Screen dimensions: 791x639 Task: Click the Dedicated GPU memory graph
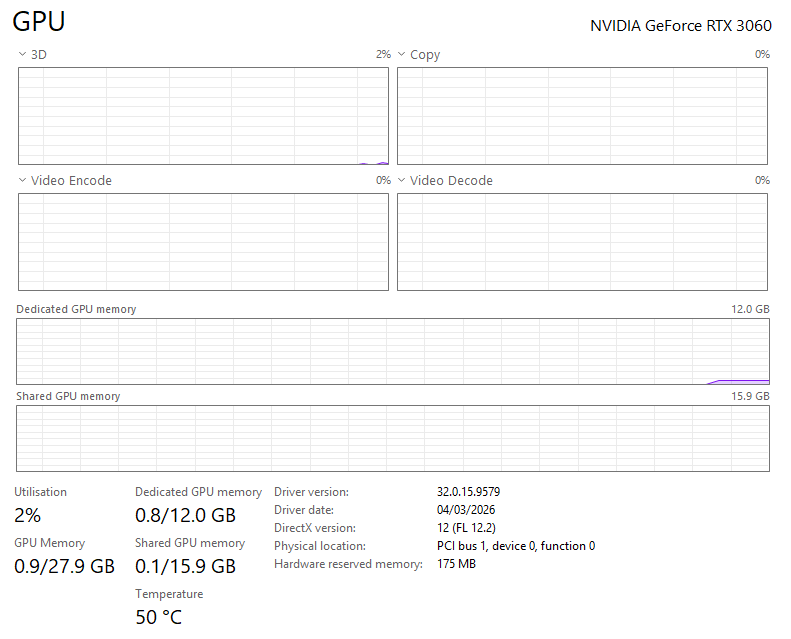coord(393,351)
